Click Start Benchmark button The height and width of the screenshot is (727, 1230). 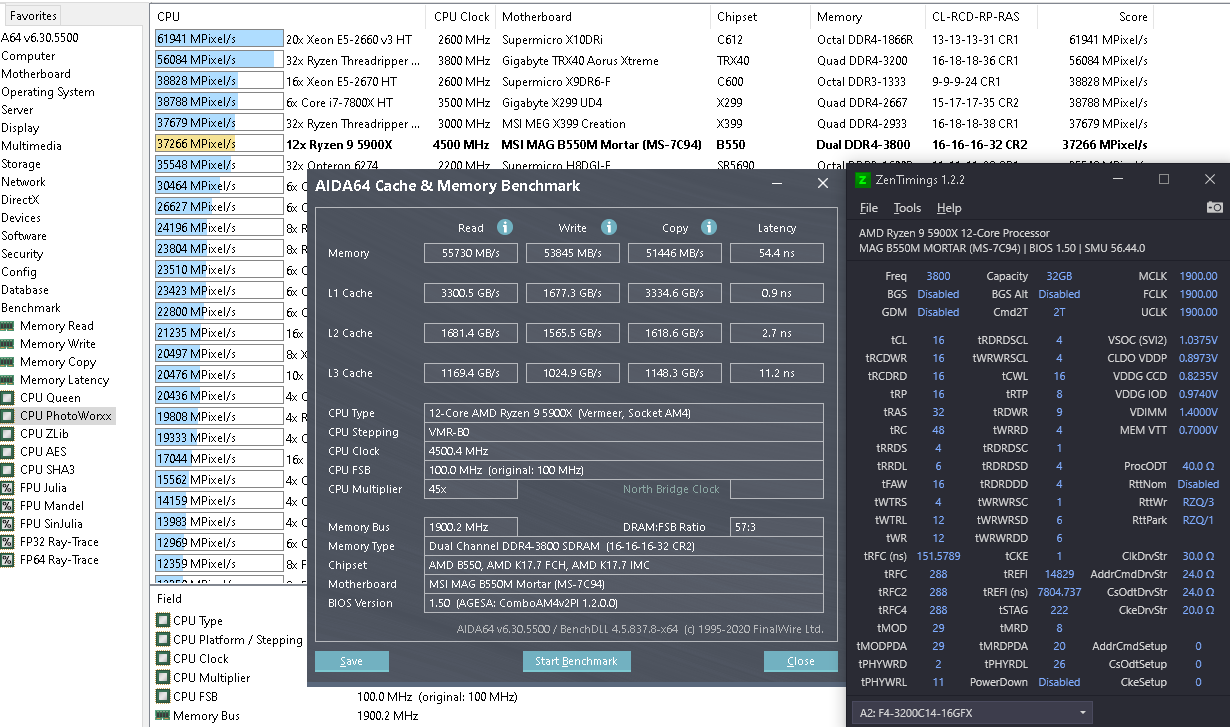(576, 662)
